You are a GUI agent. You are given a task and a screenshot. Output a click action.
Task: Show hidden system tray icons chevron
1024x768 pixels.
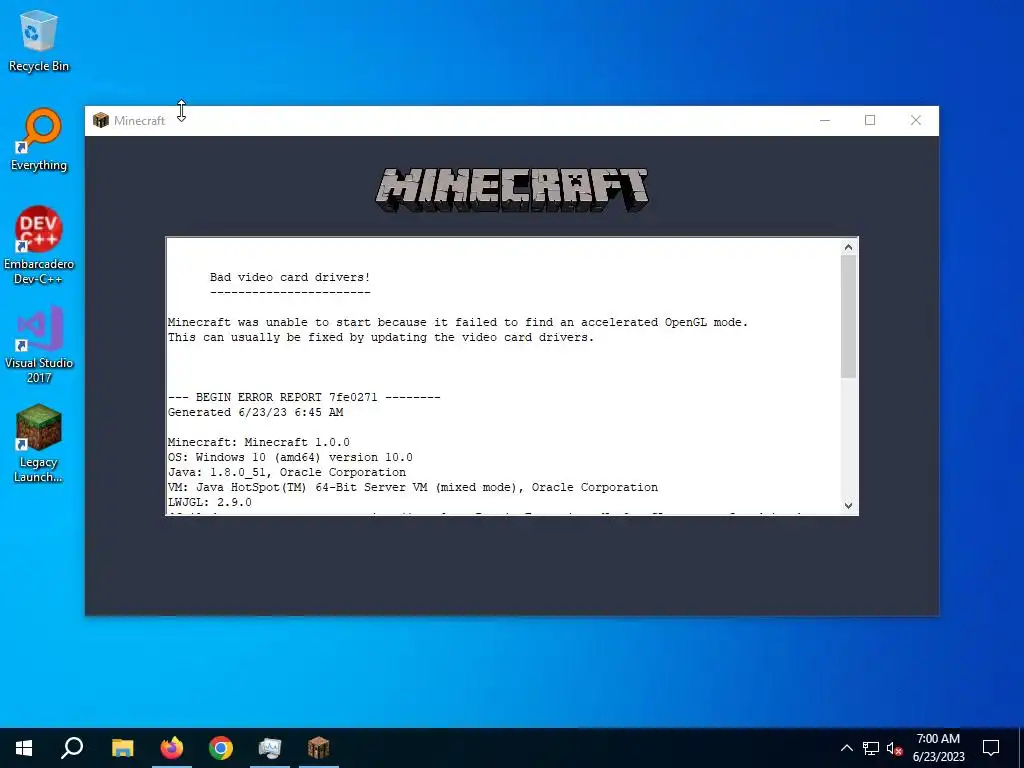(x=846, y=748)
